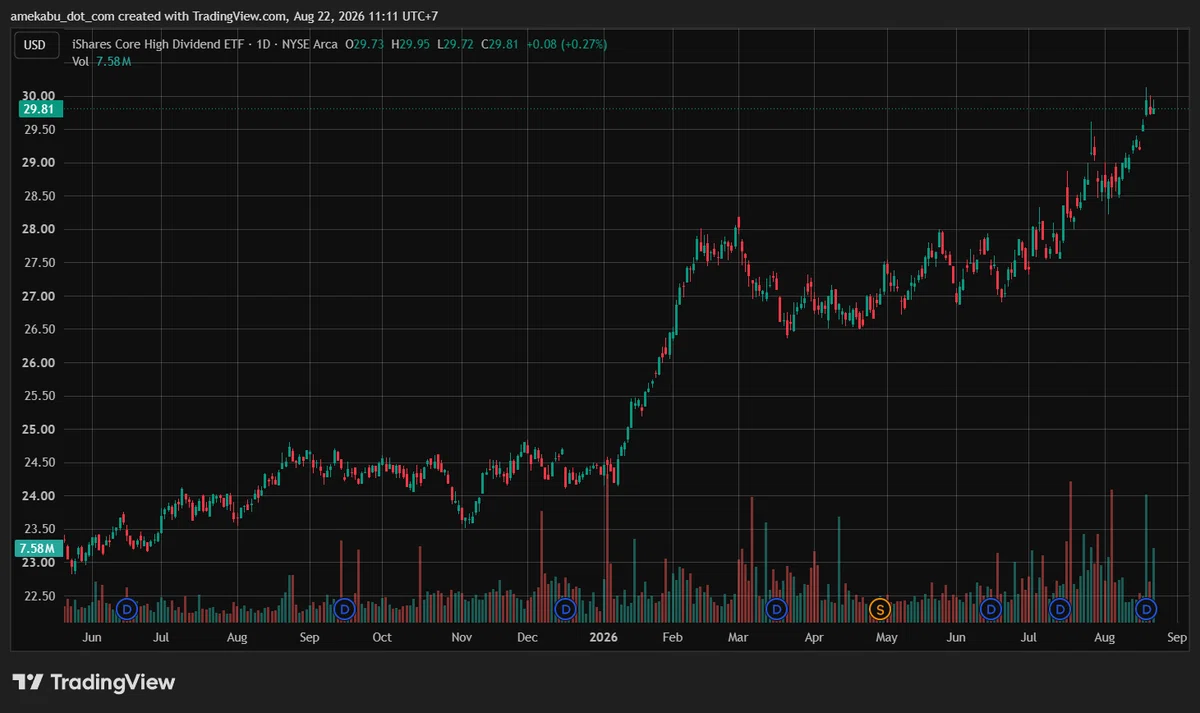This screenshot has width=1200, height=713.
Task: Click the Vol 7.58M indicator legend
Action: [102, 61]
